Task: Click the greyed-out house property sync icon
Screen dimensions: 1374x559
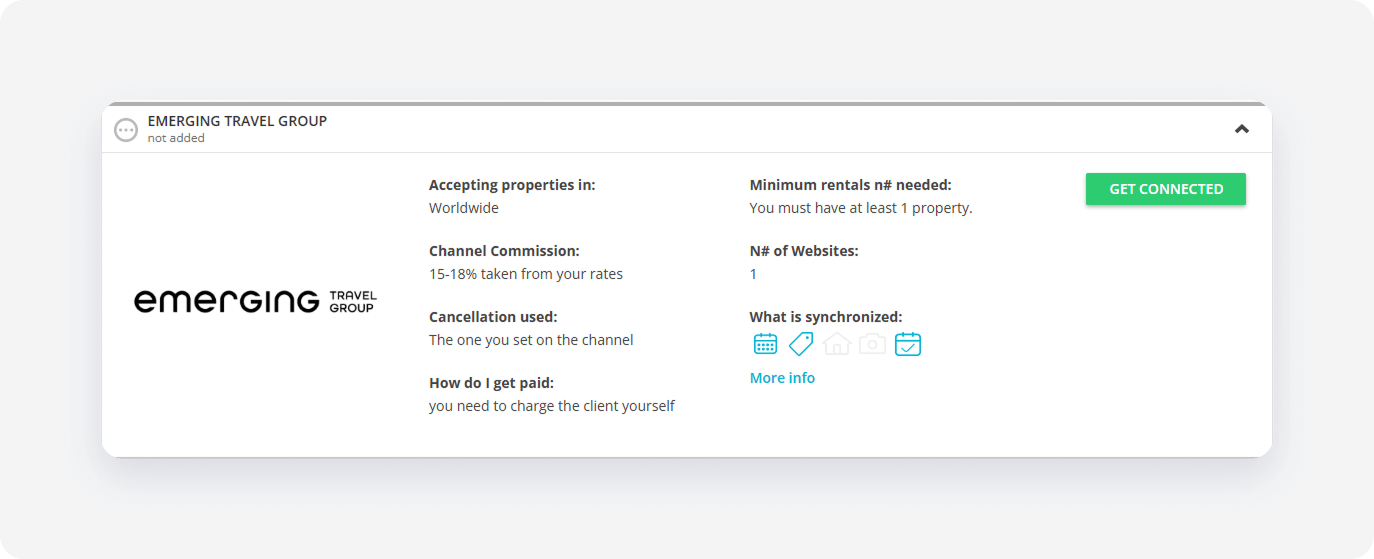Action: (x=837, y=344)
